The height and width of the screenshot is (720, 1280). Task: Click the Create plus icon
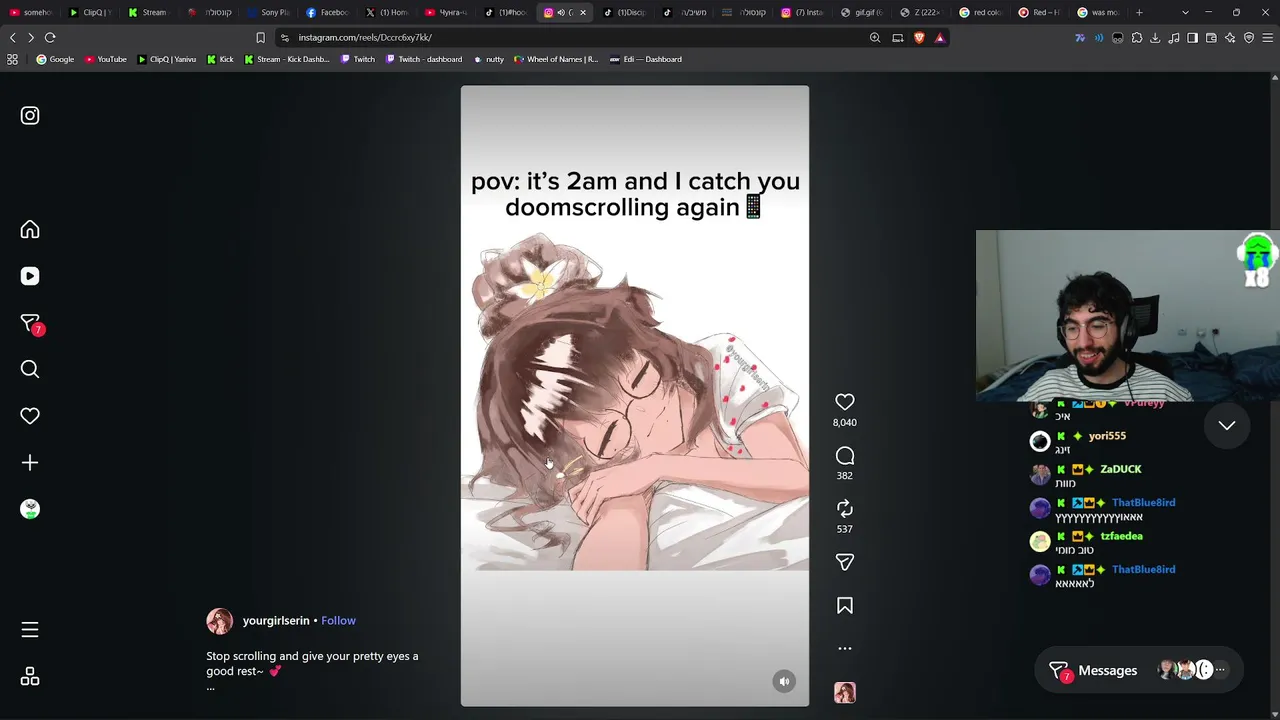pos(30,463)
